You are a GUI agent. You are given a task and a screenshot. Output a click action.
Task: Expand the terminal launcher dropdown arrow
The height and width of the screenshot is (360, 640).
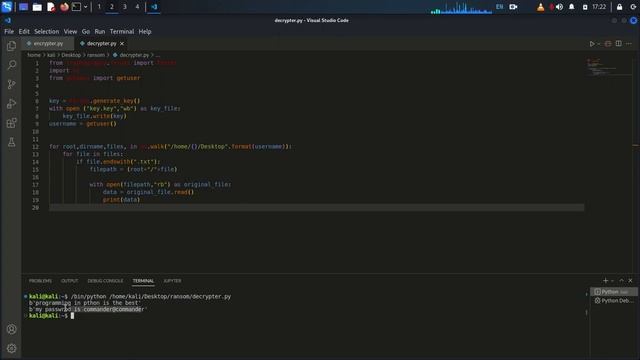point(85,7)
